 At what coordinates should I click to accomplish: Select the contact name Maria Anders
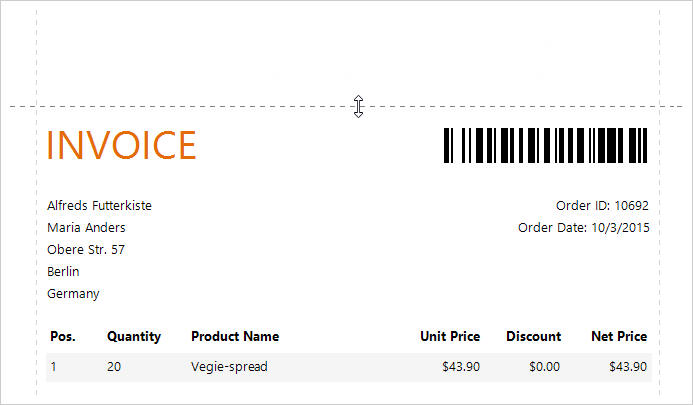[86, 228]
